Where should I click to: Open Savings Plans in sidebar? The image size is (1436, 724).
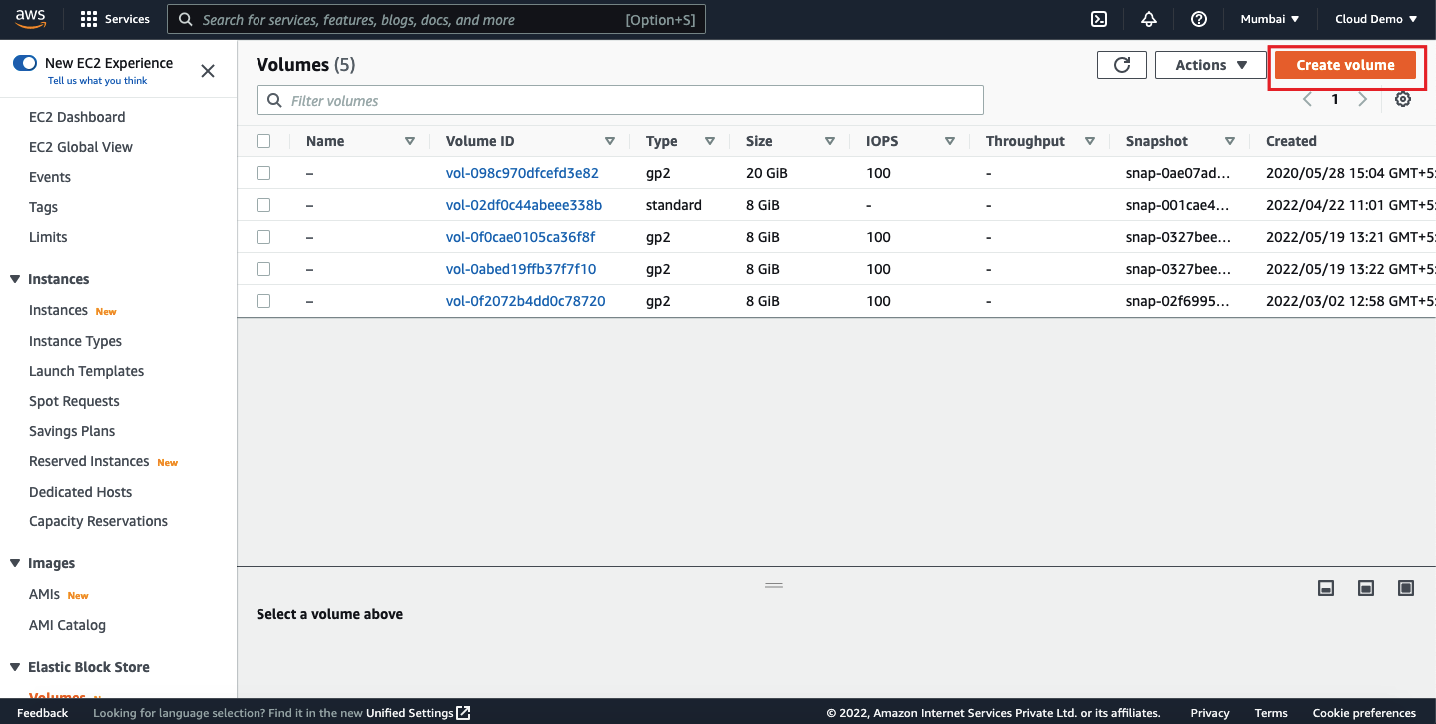click(x=72, y=431)
